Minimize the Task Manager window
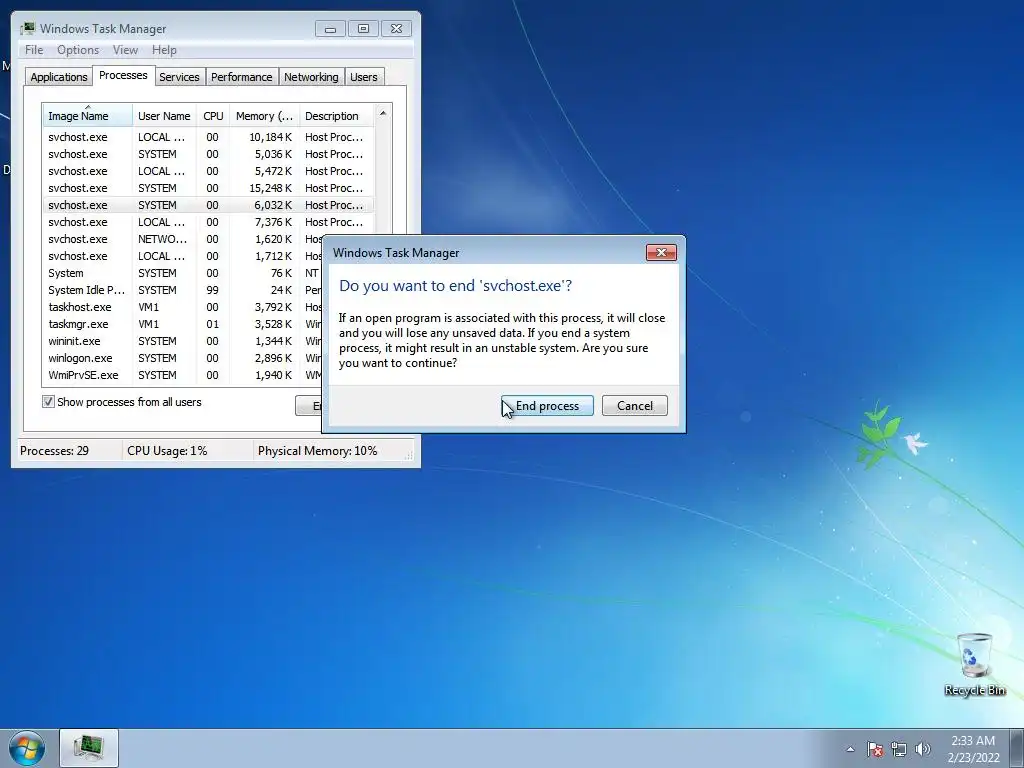This screenshot has width=1024, height=768. [x=330, y=29]
